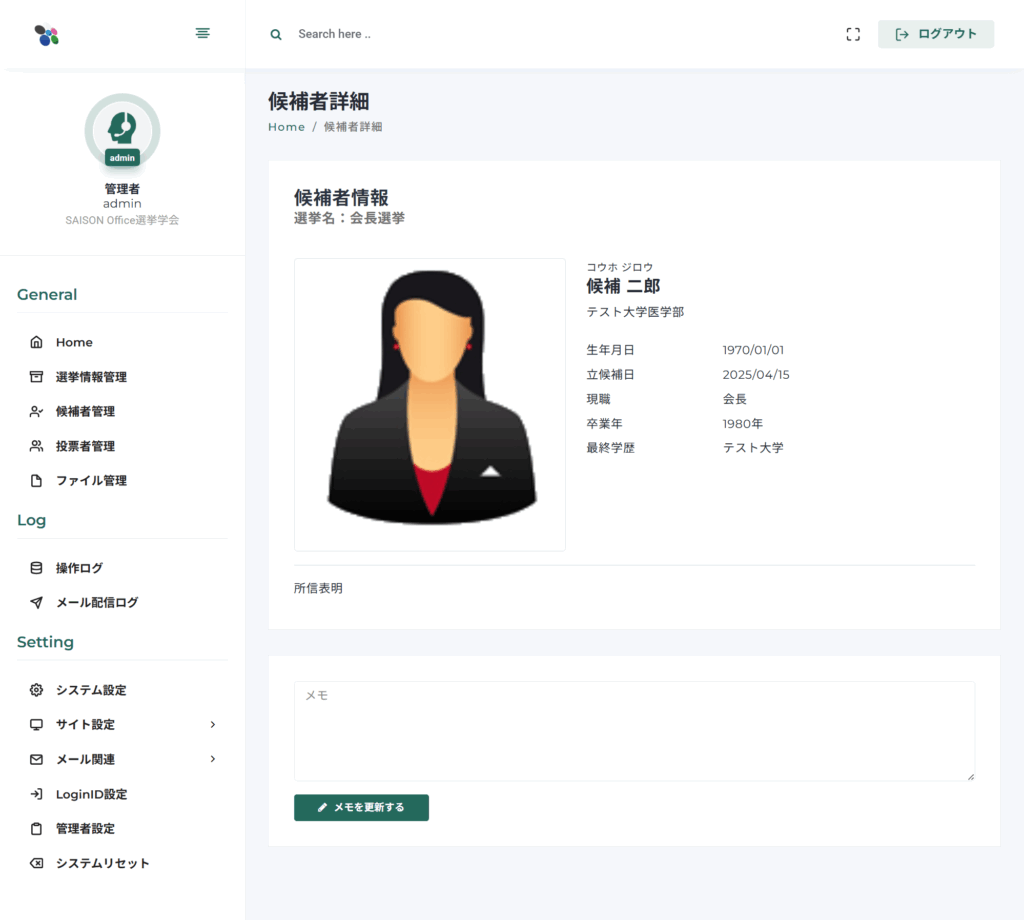This screenshot has height=920, width=1024.
Task: Click the 現職 value 会長
Action: tap(735, 399)
